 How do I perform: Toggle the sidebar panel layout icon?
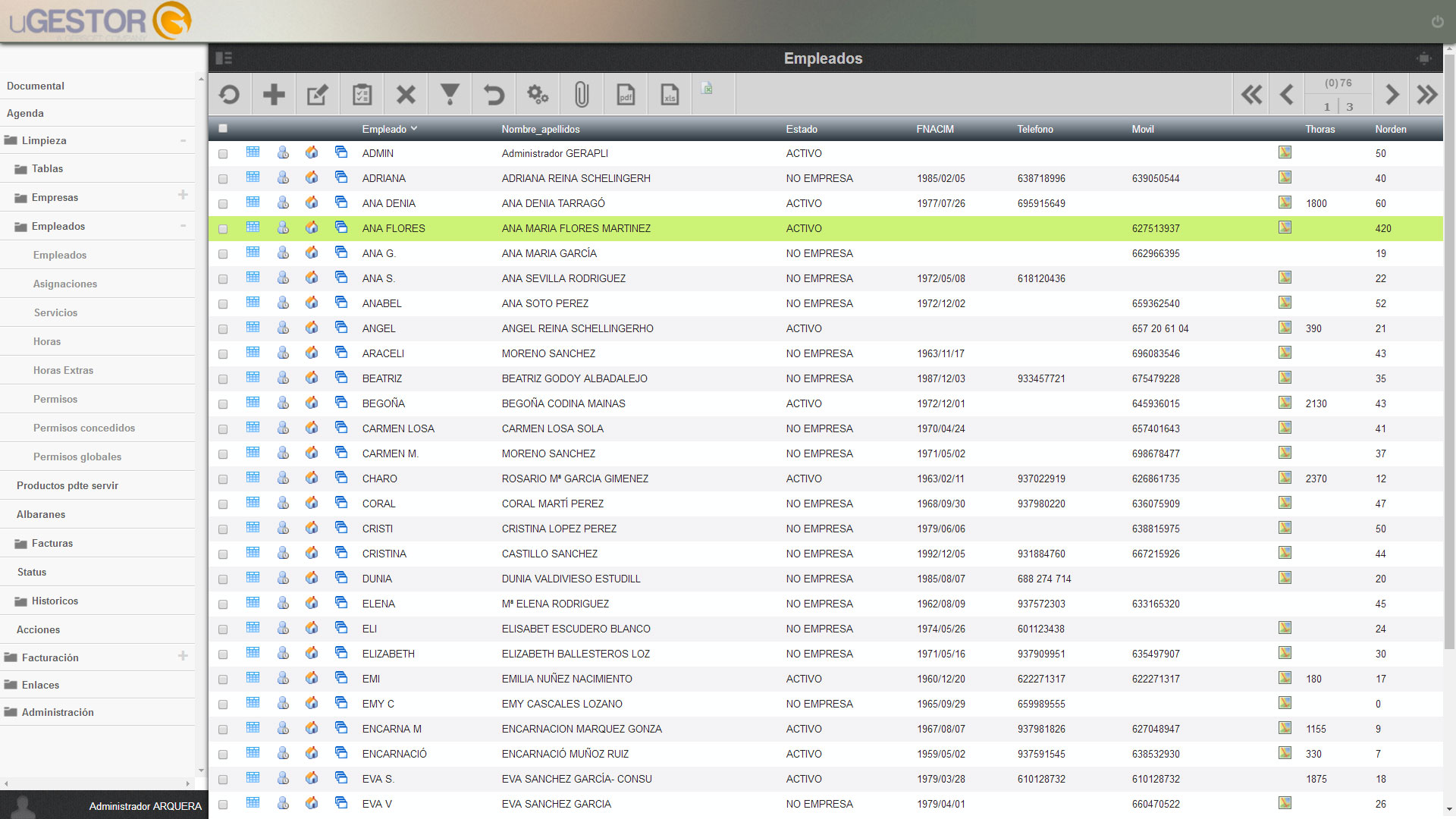click(224, 58)
